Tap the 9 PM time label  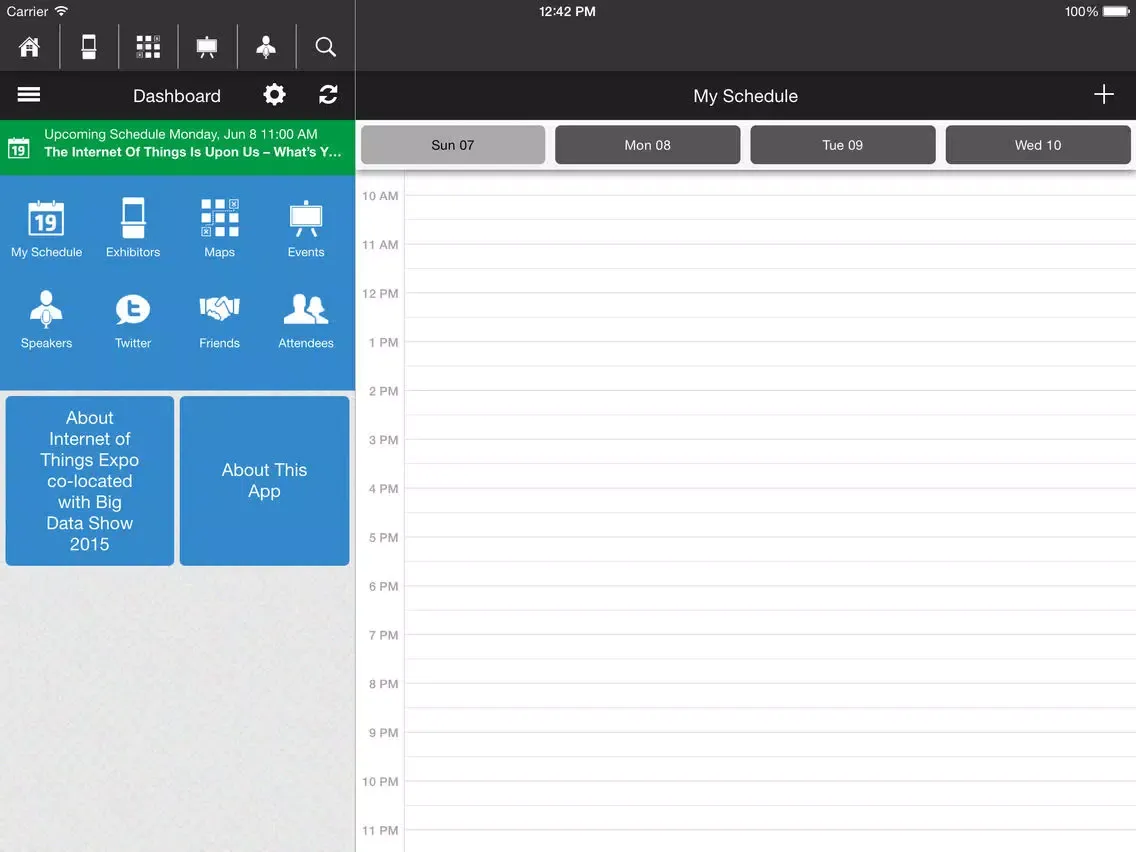point(383,732)
